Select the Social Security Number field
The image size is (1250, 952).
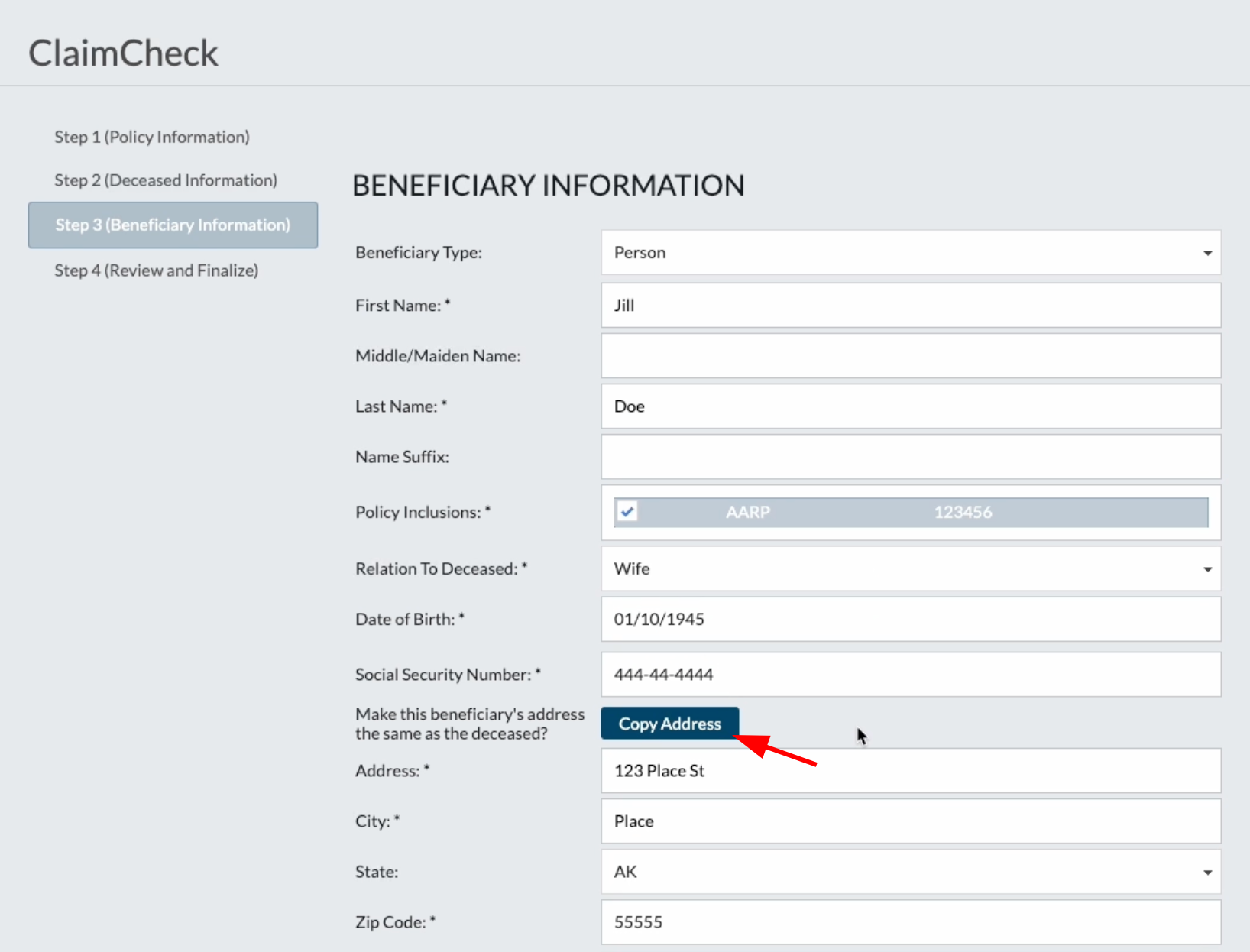[909, 674]
